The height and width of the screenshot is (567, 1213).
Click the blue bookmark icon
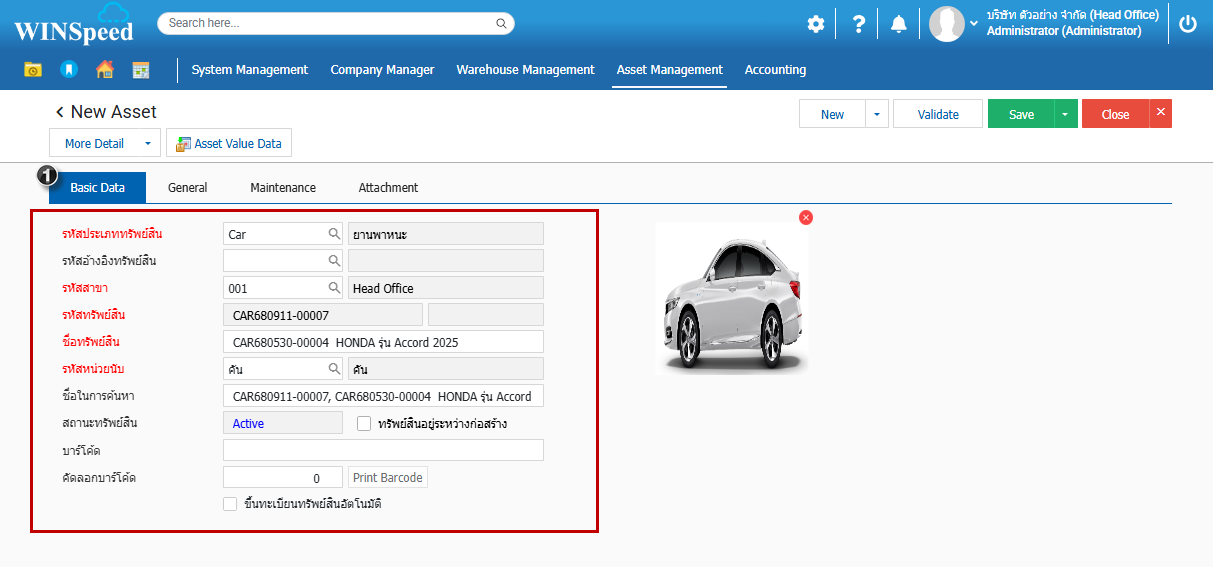pyautogui.click(x=69, y=70)
